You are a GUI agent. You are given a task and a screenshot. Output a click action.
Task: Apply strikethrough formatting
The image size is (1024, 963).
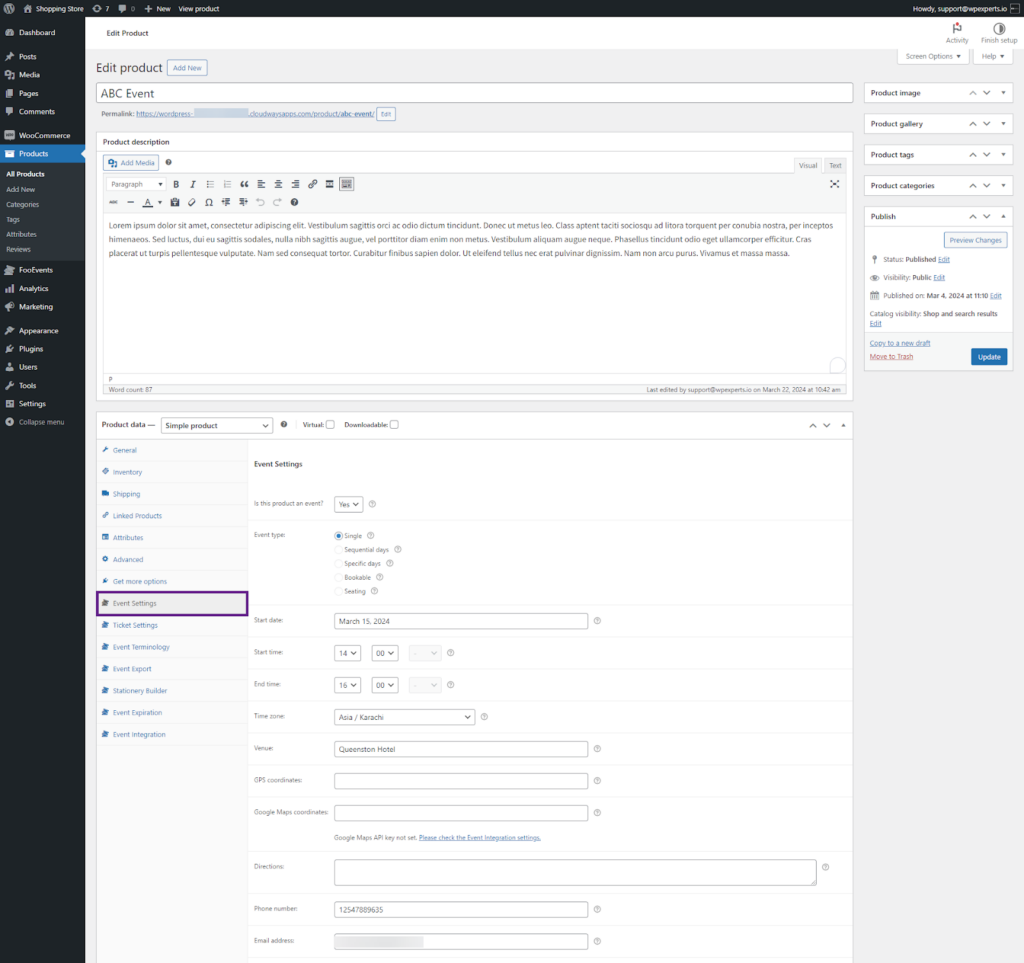pyautogui.click(x=114, y=202)
